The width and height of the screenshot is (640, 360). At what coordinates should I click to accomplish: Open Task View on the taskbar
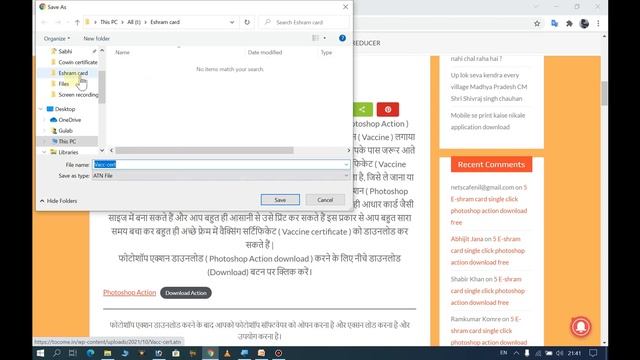pos(73,353)
